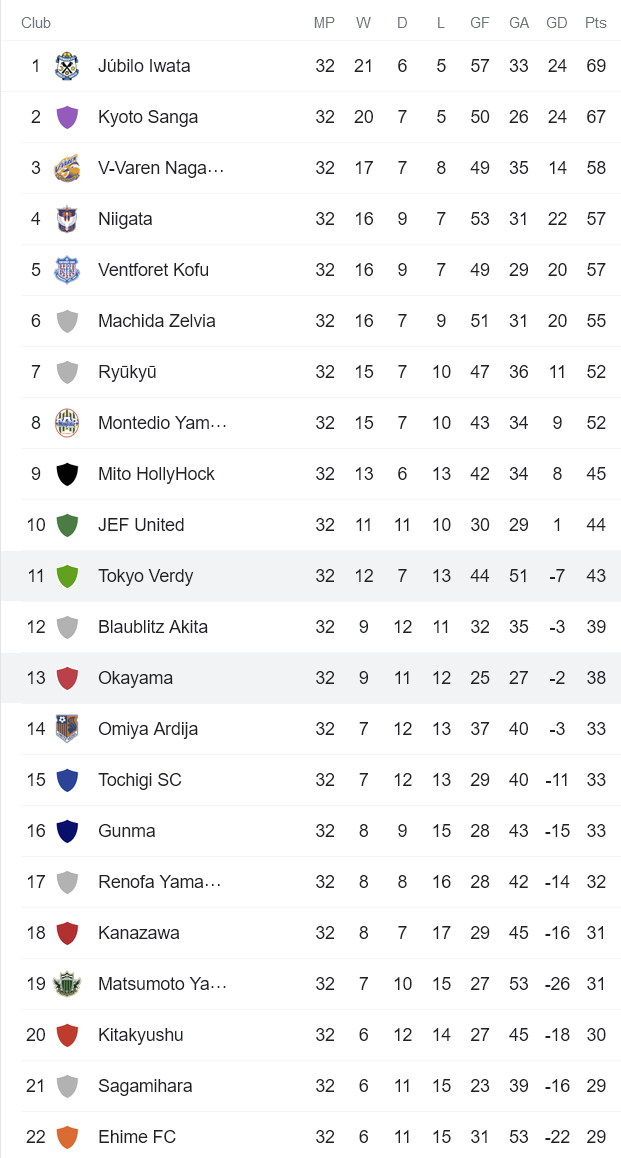Viewport: 621px width, 1158px height.
Task: Open the Ventforet Kofu badge
Action: click(66, 270)
